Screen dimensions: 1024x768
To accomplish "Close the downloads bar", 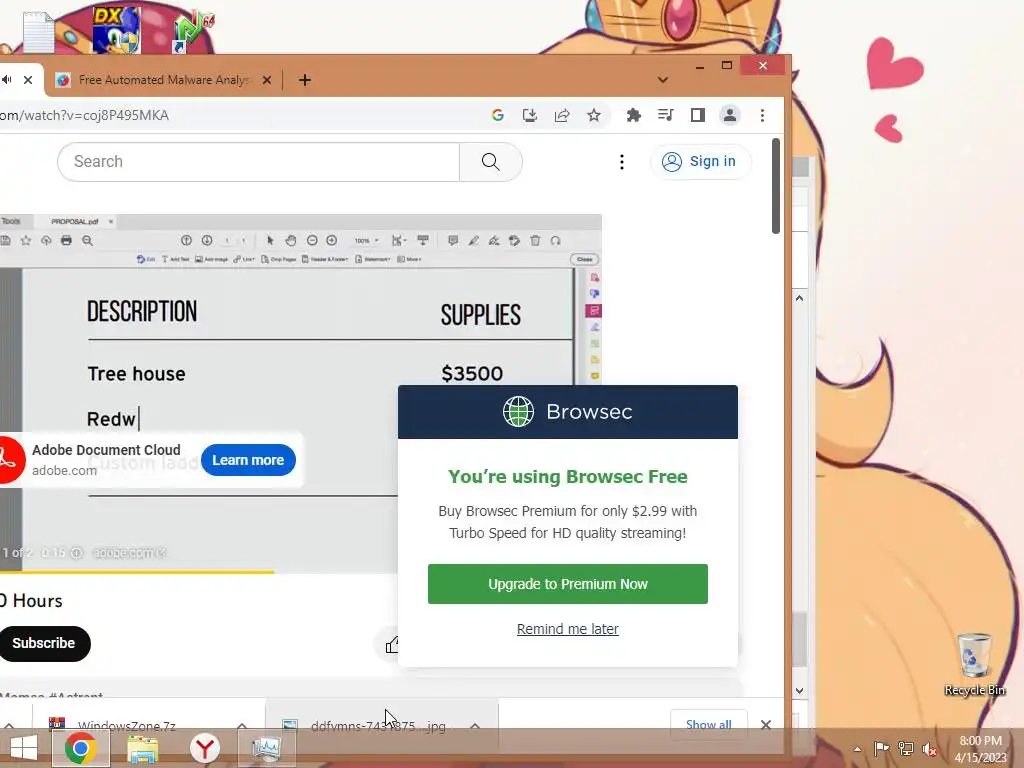I will pos(766,725).
